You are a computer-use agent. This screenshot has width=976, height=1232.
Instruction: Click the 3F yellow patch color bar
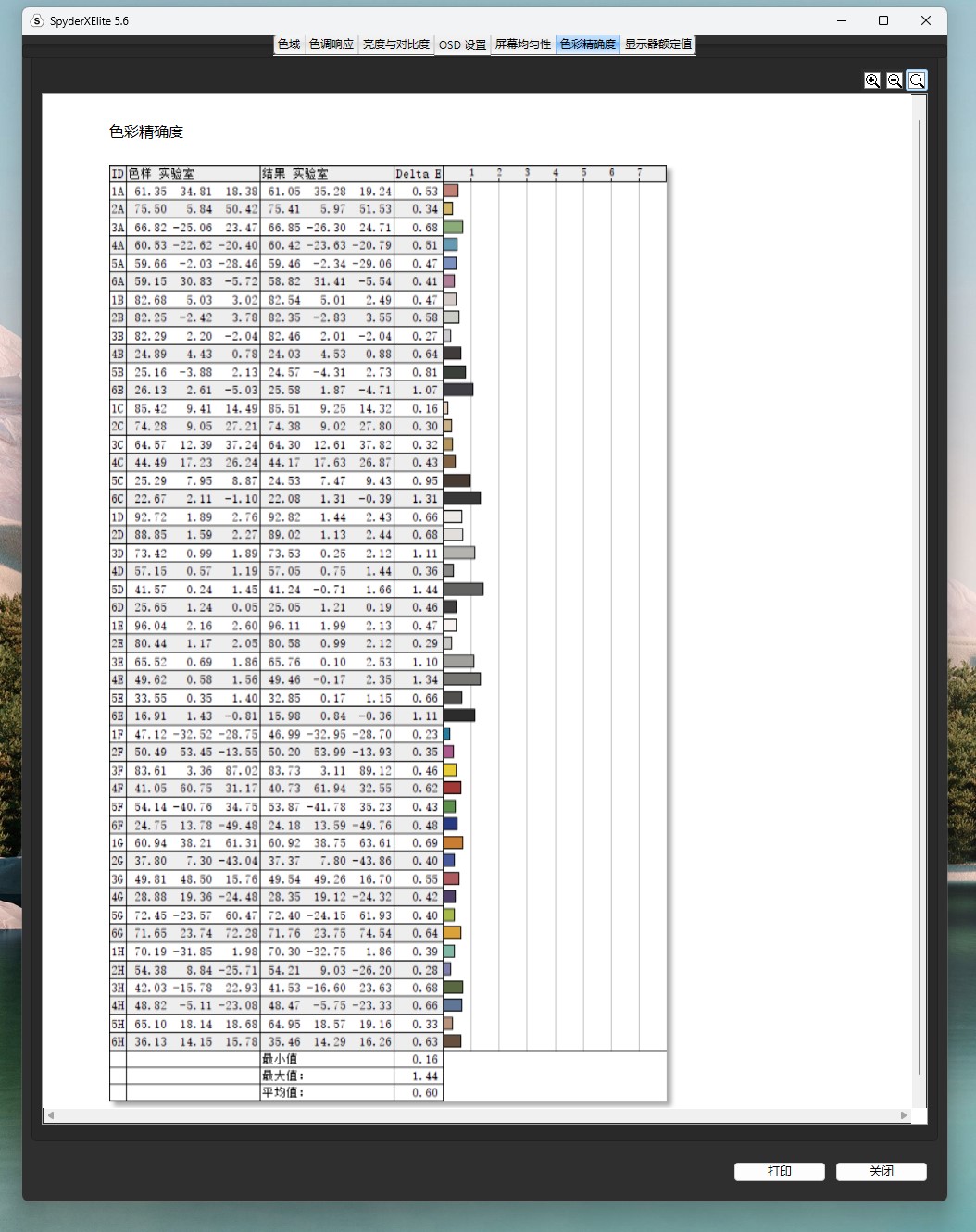[x=450, y=770]
